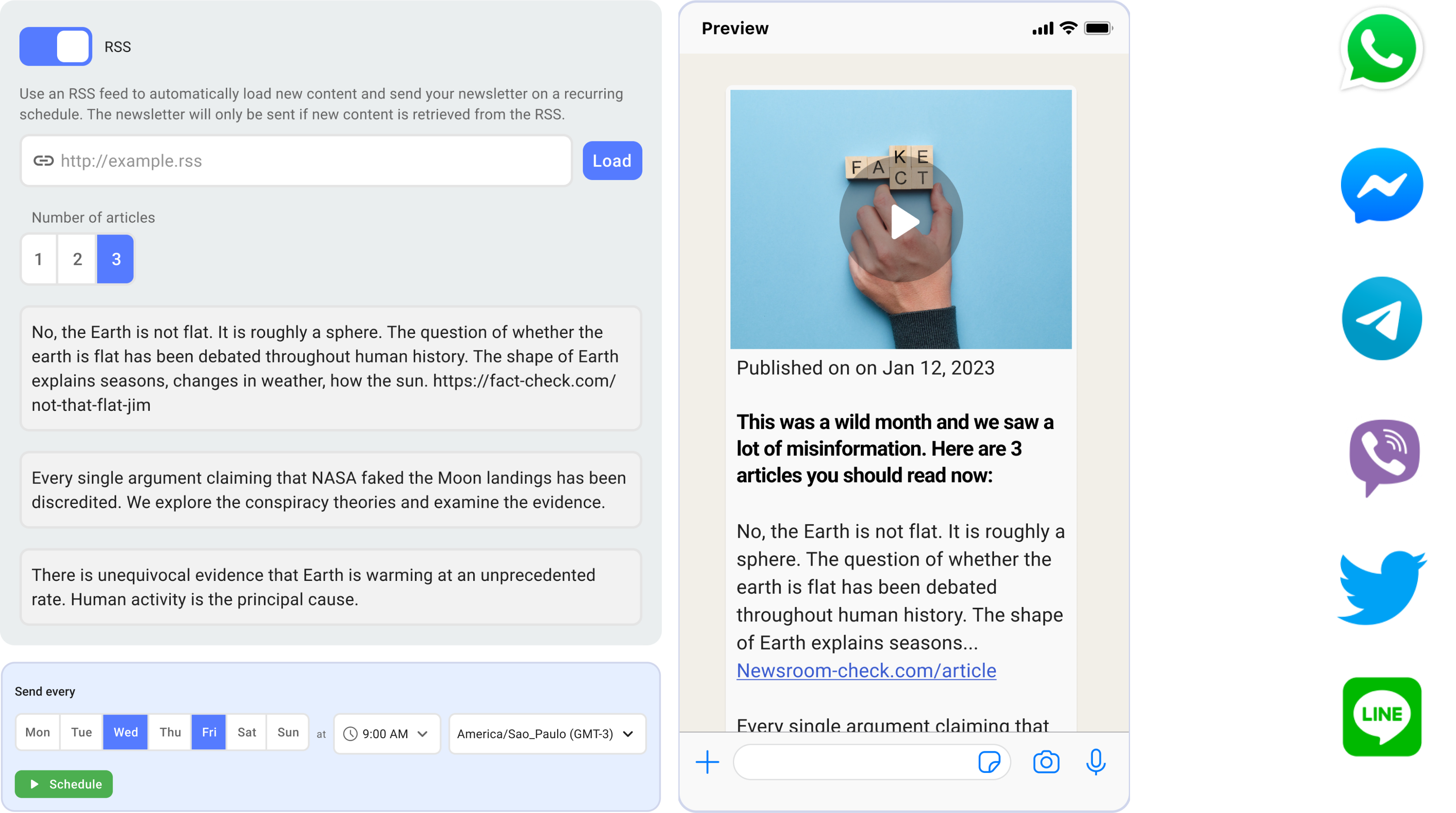Expand the America/Sao_Paulo timezone dropdown
Viewport: 1456px width, 813px height.
546,734
